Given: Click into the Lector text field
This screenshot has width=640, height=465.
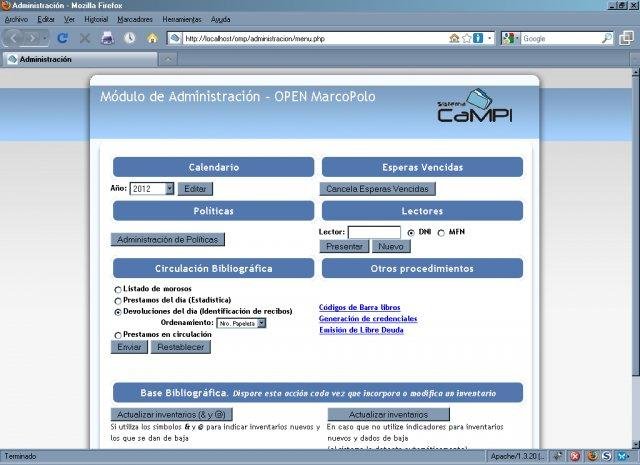Looking at the screenshot, I should (x=374, y=232).
